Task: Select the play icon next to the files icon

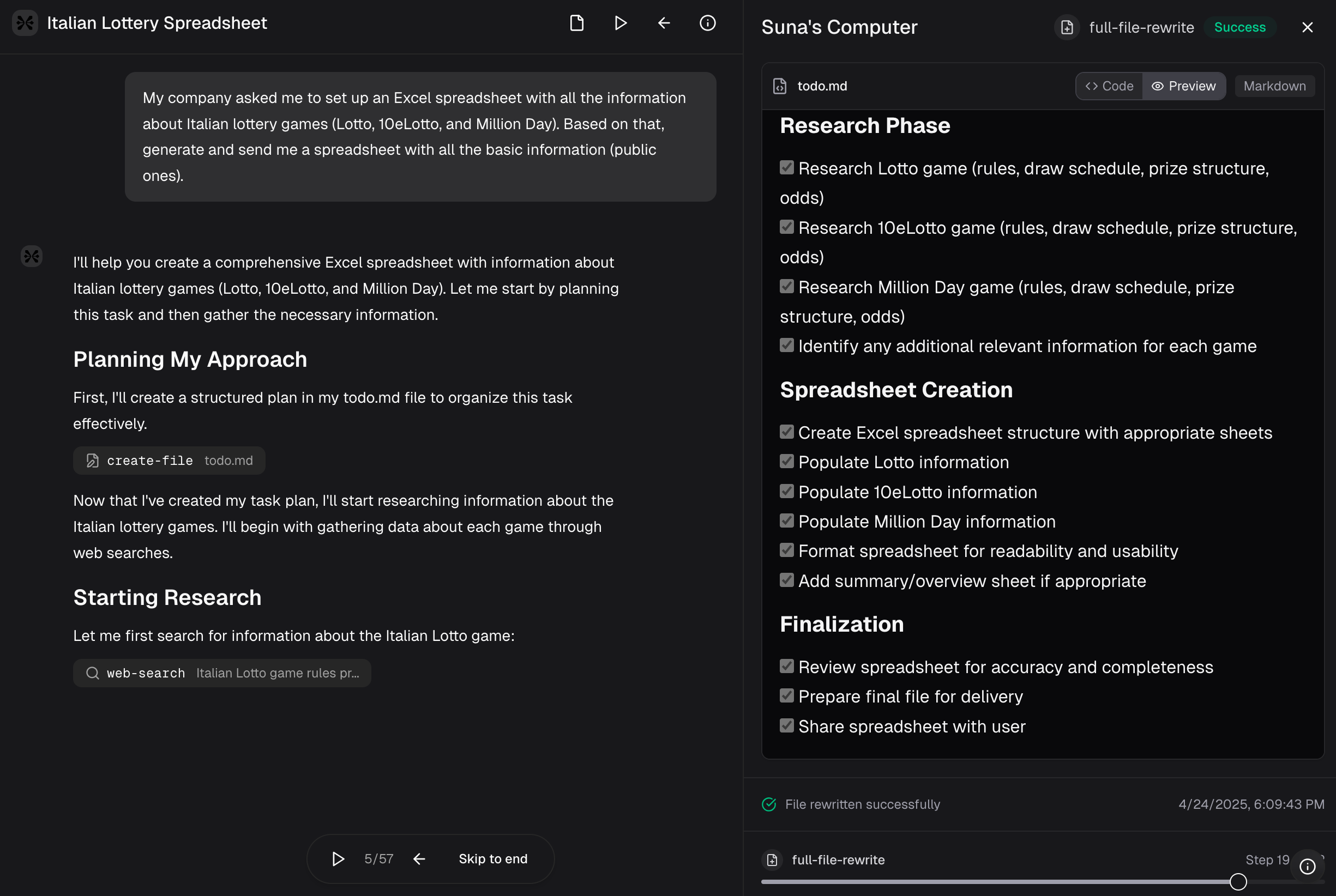Action: 620,23
